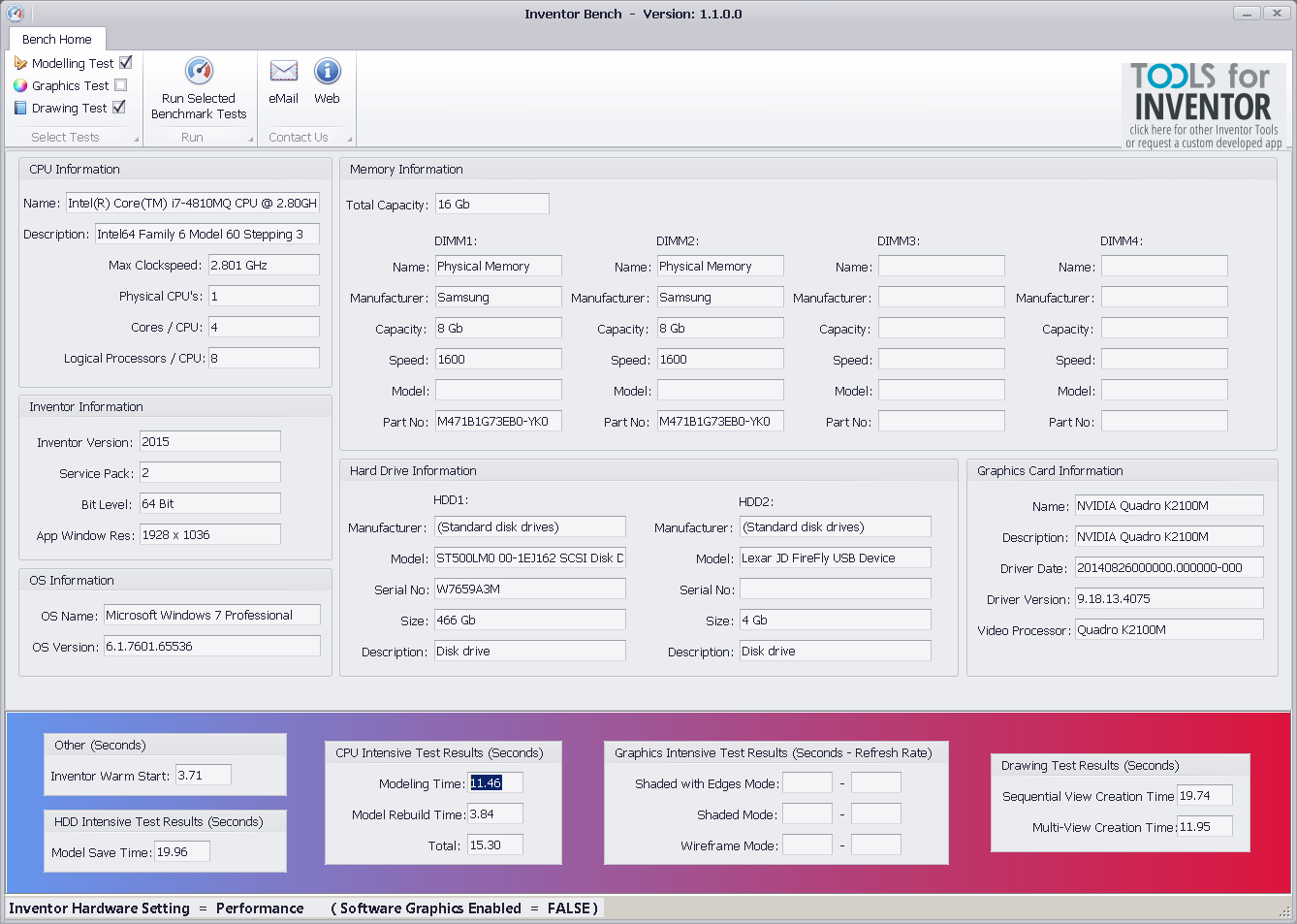Click the "Performance" hardware setting status text
This screenshot has height=924, width=1297.
(x=260, y=908)
